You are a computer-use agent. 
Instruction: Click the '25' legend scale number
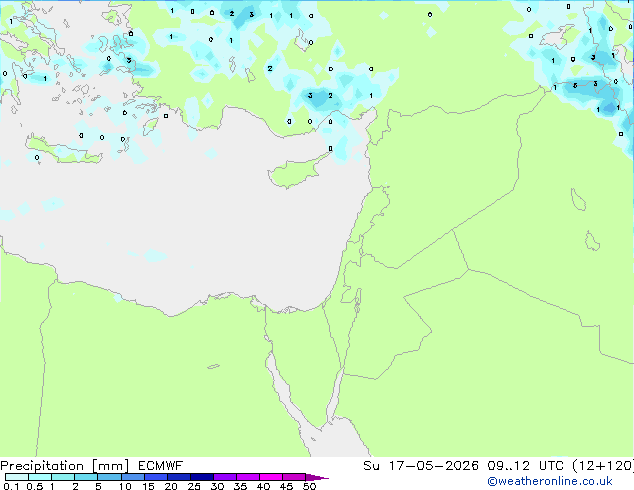[x=194, y=486]
